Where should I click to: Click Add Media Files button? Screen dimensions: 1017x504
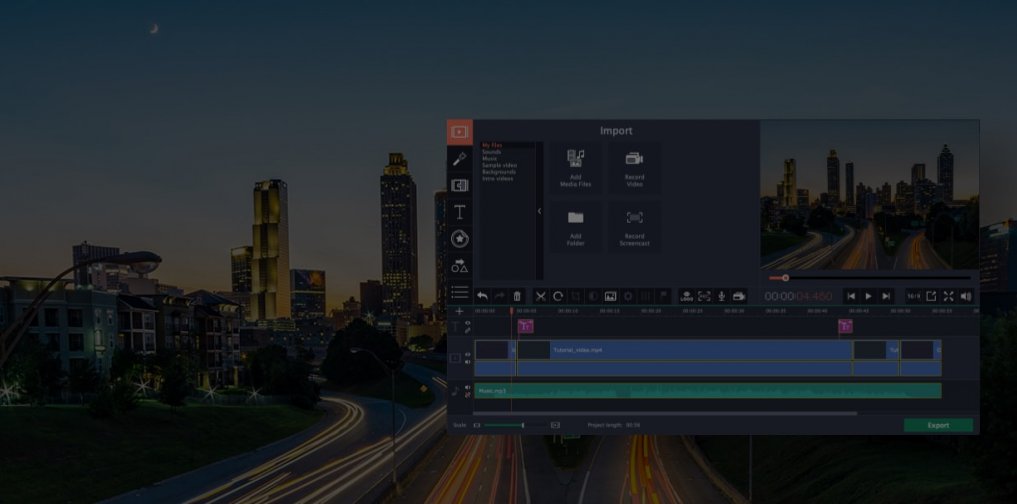pyautogui.click(x=575, y=168)
